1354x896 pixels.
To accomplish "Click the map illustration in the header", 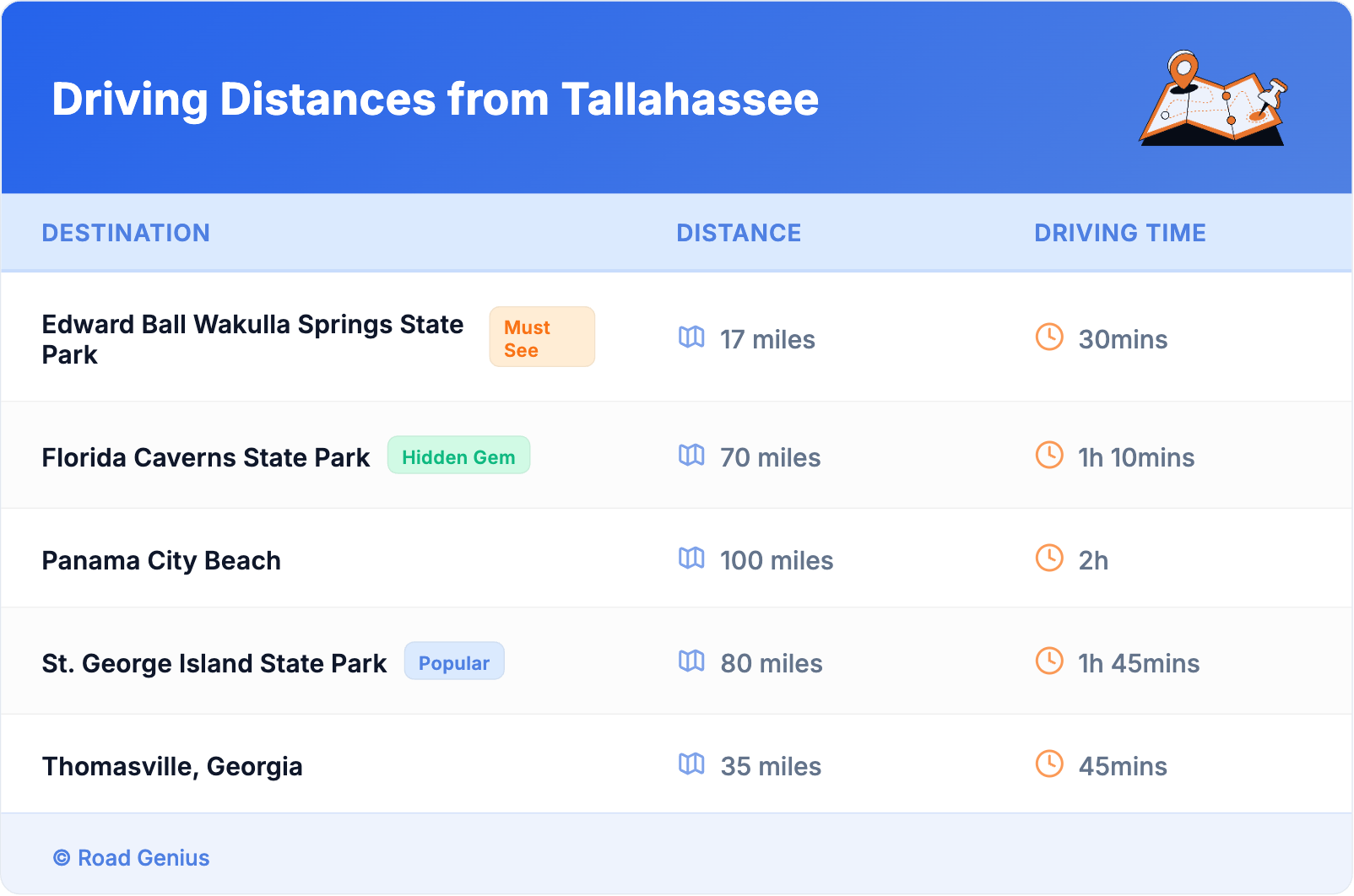I will coord(1213,99).
